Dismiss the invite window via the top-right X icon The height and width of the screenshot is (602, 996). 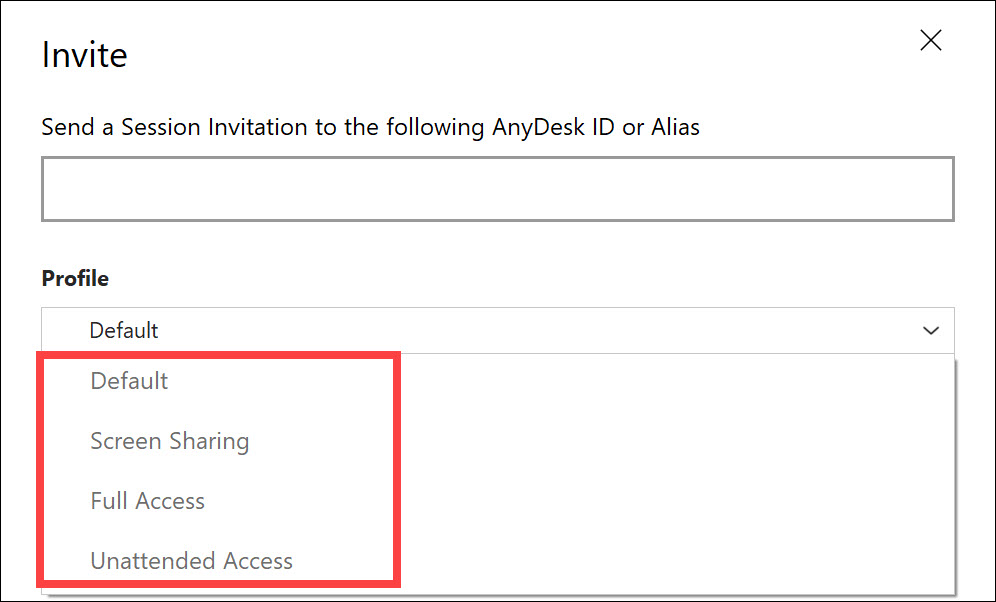(931, 41)
